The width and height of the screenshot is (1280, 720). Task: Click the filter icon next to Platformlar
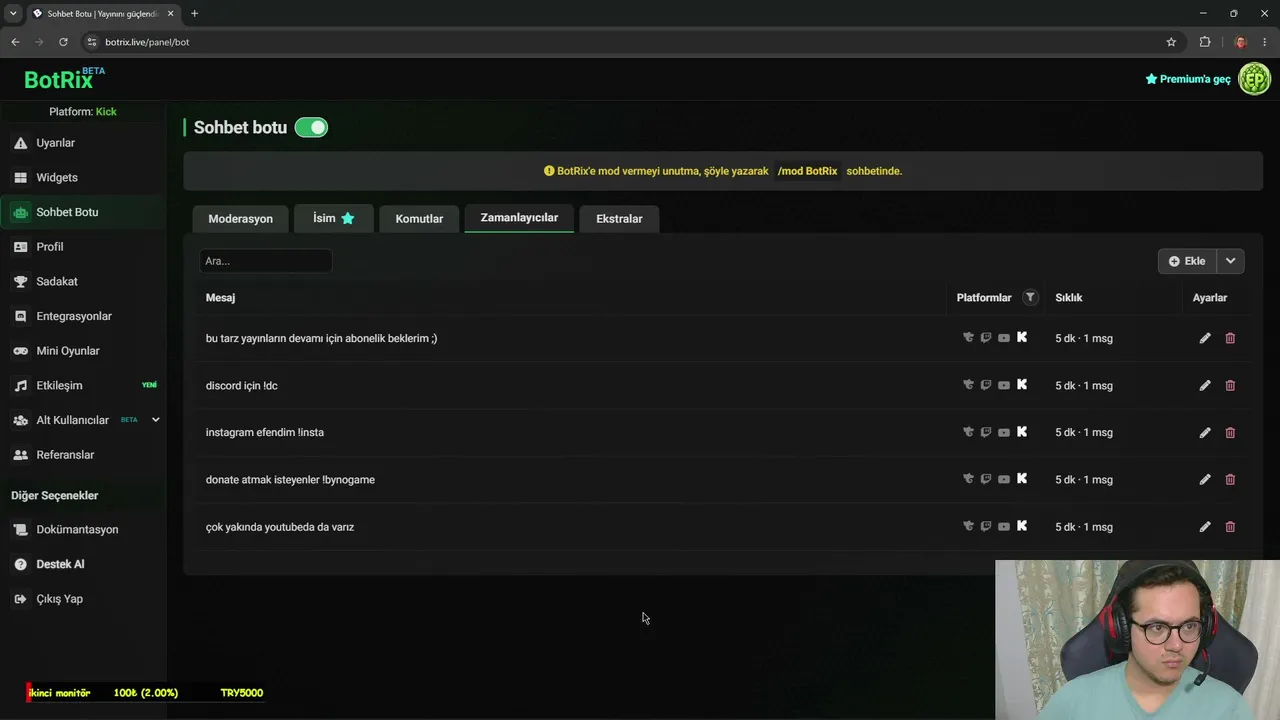[1030, 297]
